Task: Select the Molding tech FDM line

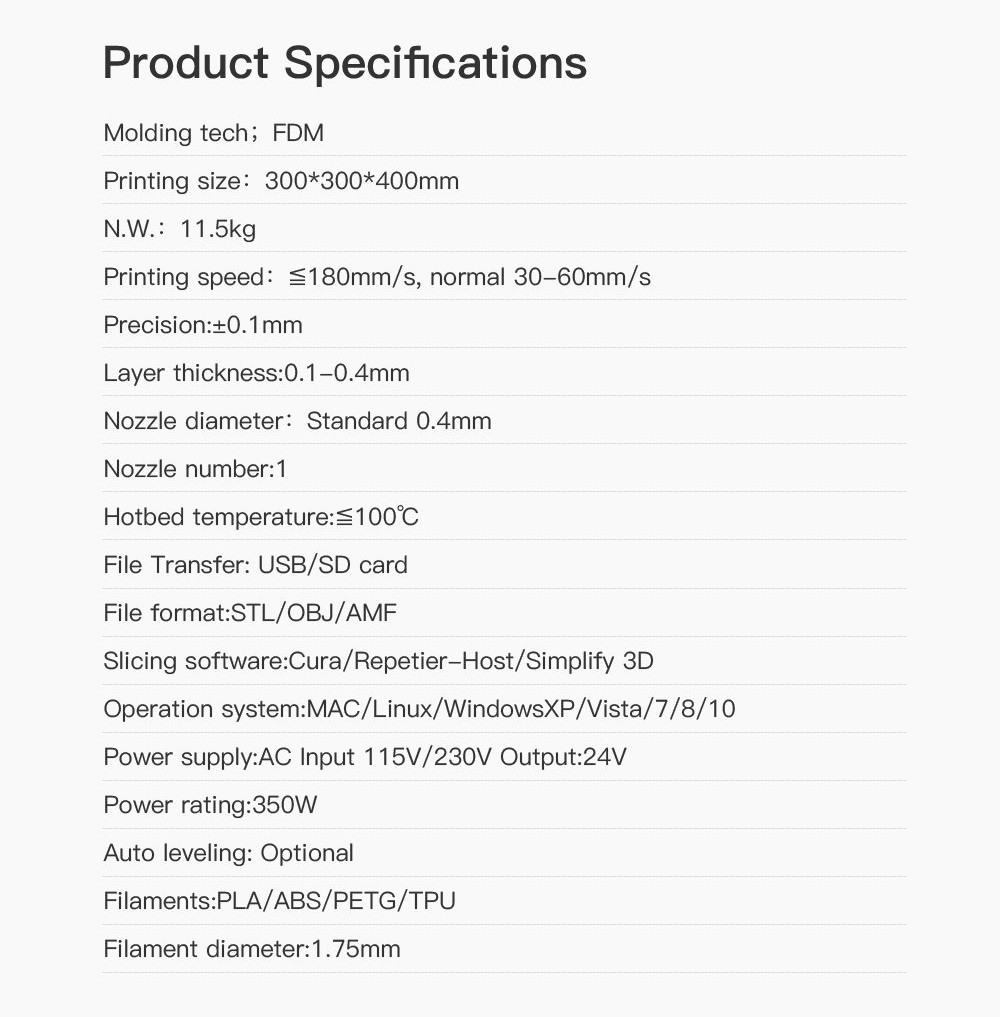Action: click(213, 133)
